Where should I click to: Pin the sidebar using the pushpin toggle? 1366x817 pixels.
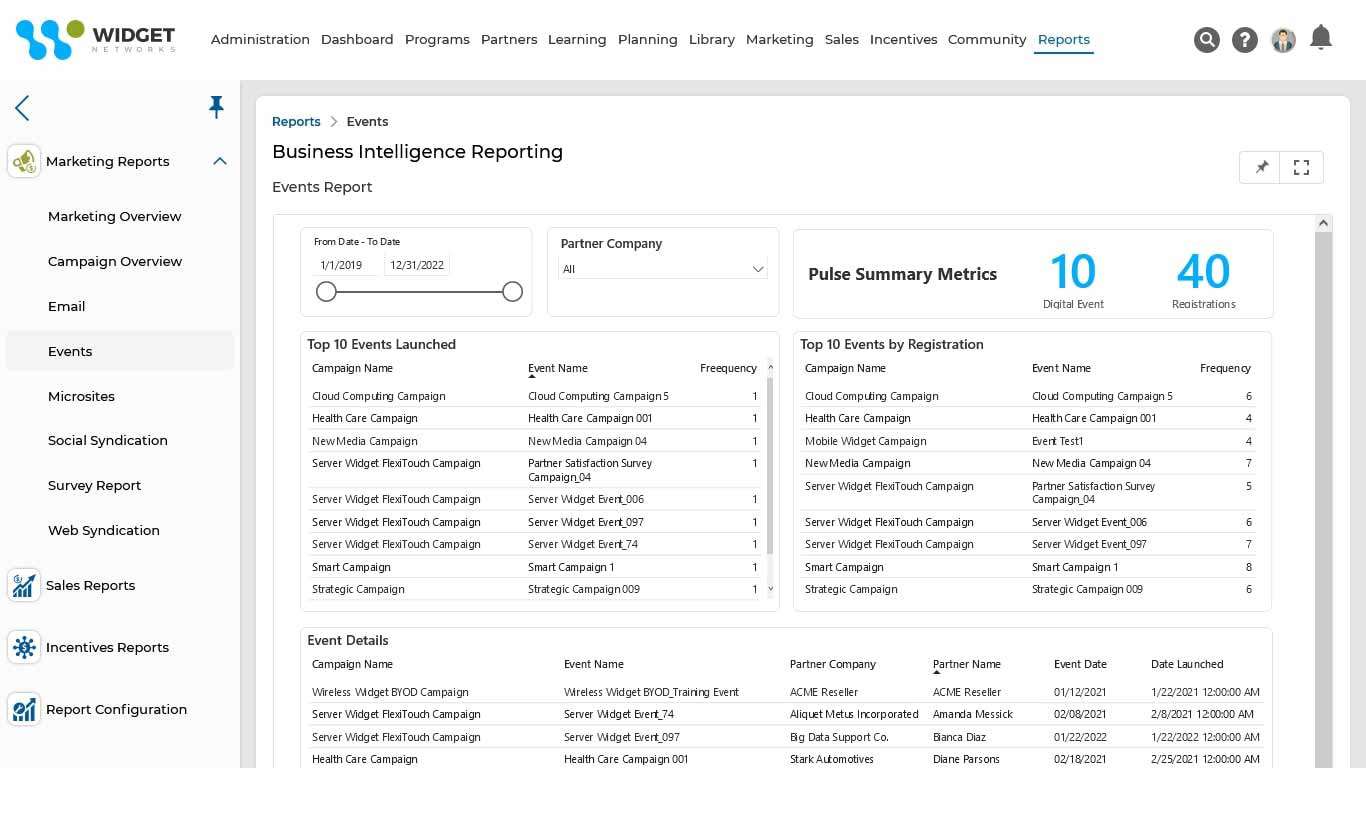pos(216,107)
